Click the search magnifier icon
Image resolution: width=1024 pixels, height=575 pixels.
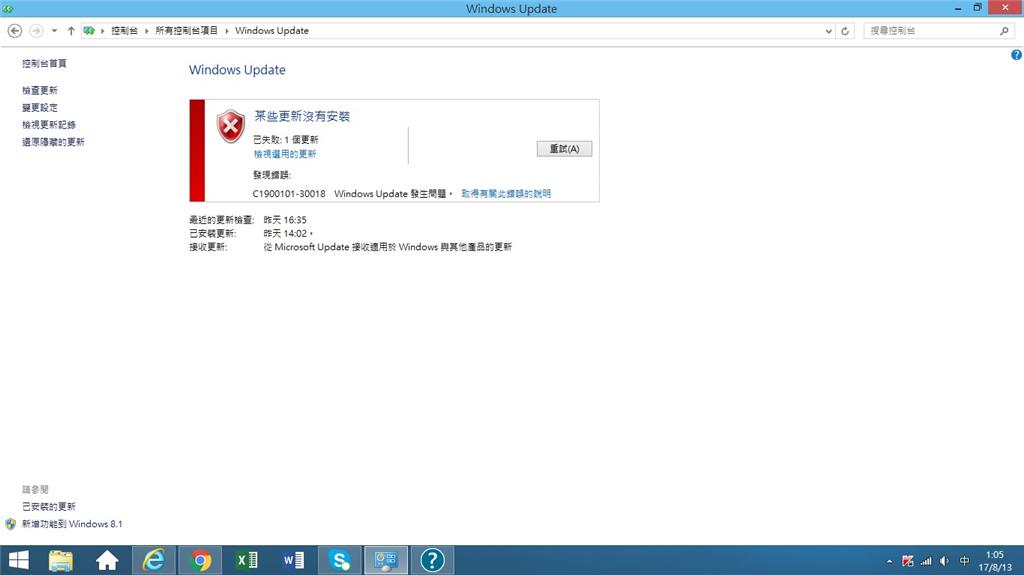1004,31
